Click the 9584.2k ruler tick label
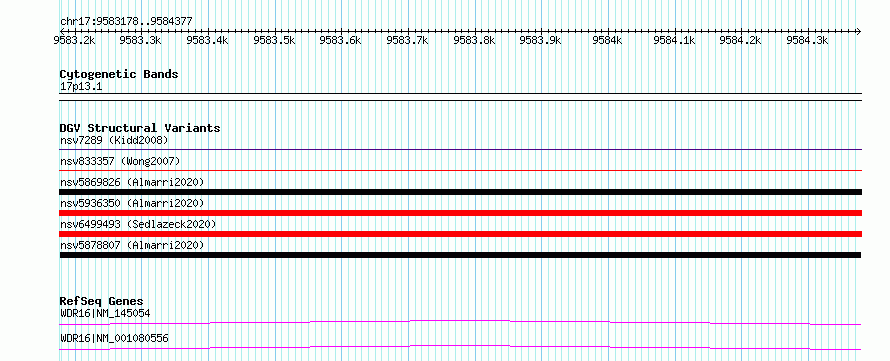 [740, 40]
